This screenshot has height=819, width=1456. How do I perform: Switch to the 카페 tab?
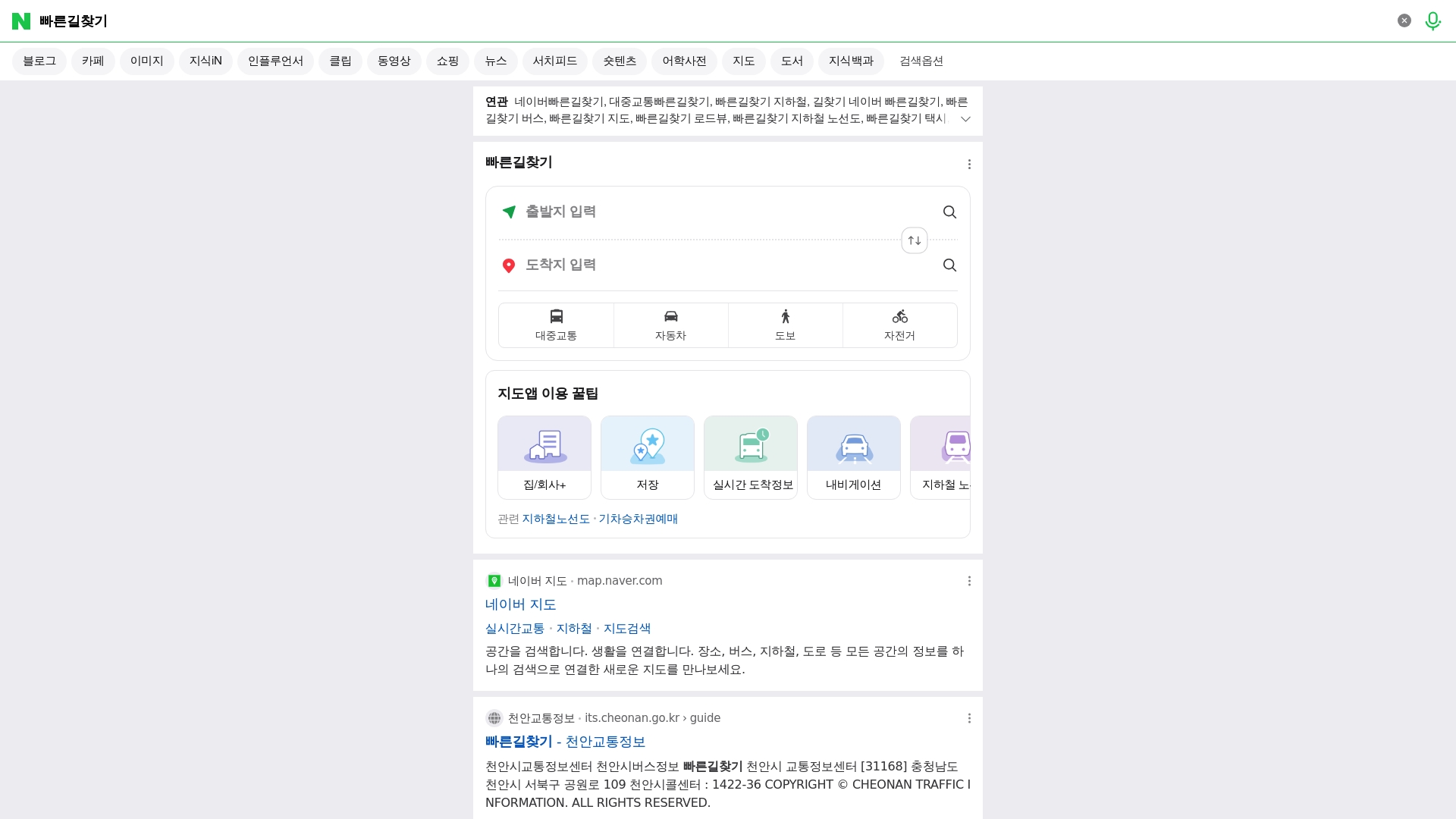[x=93, y=61]
